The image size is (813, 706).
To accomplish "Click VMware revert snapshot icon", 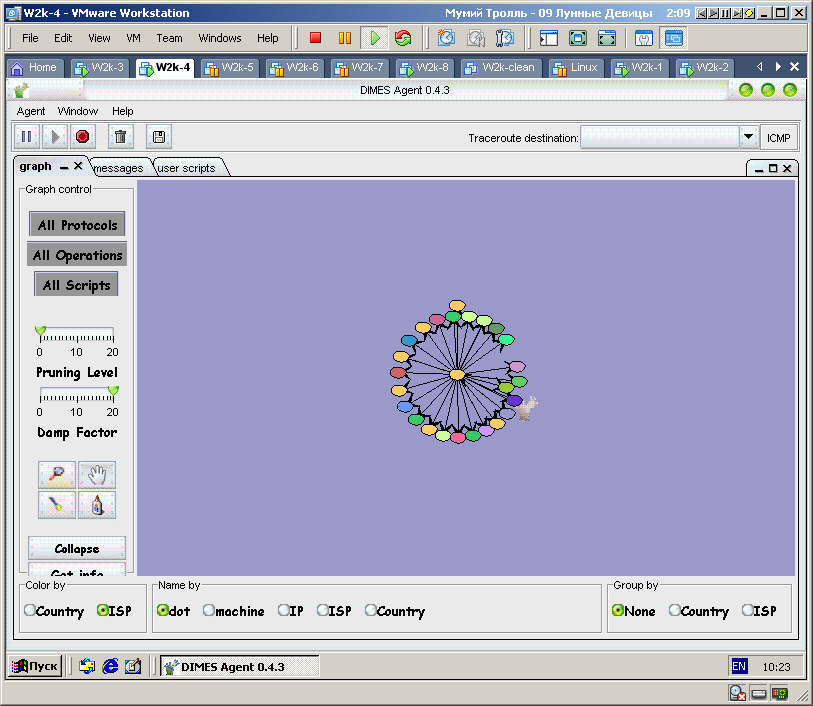I will 475,38.
